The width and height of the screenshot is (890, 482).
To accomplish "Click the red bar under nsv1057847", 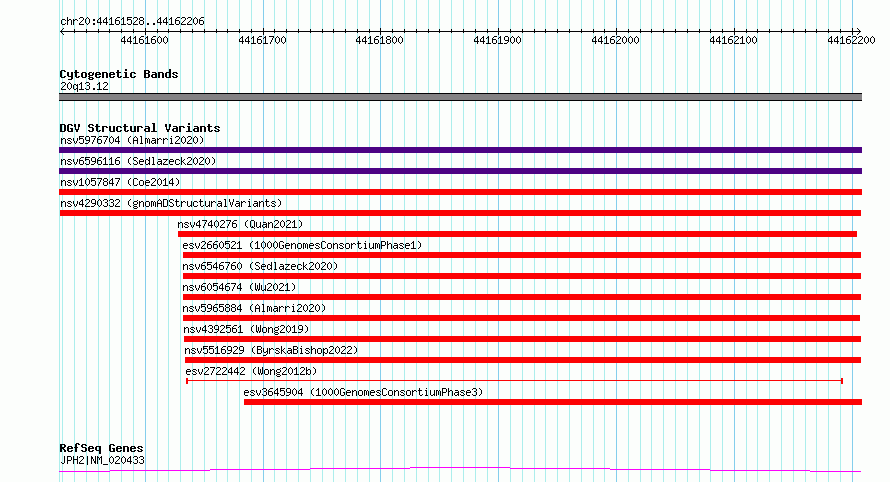I will pos(460,192).
